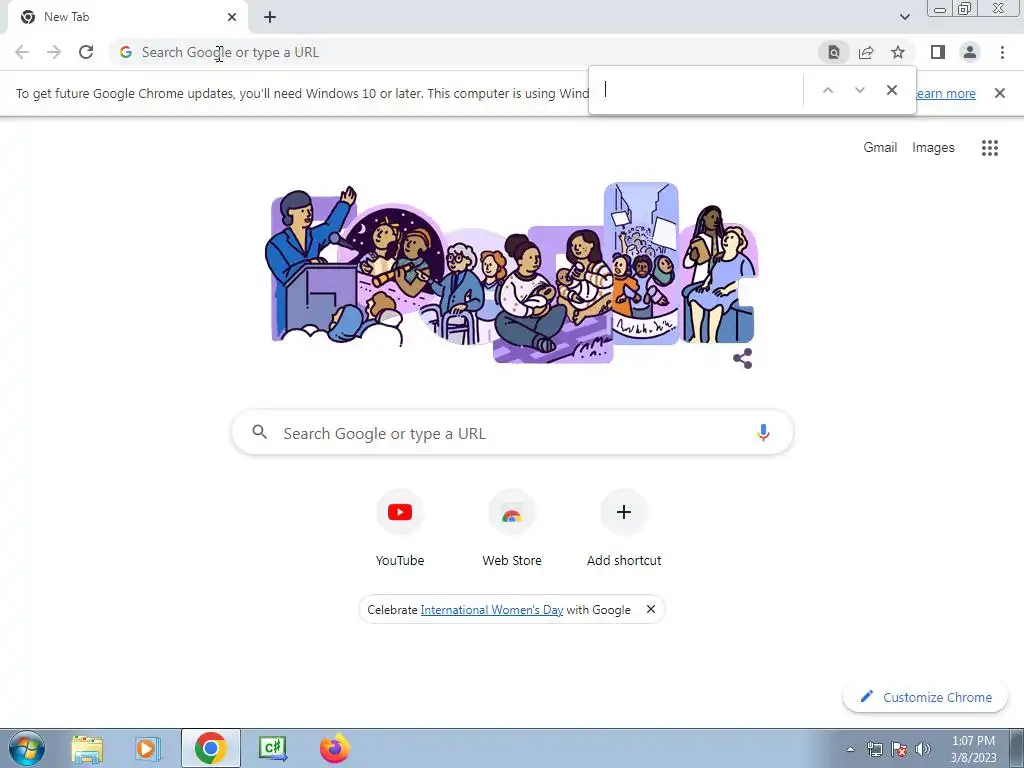Click Customize Chrome button
The height and width of the screenshot is (768, 1024).
coord(925,697)
